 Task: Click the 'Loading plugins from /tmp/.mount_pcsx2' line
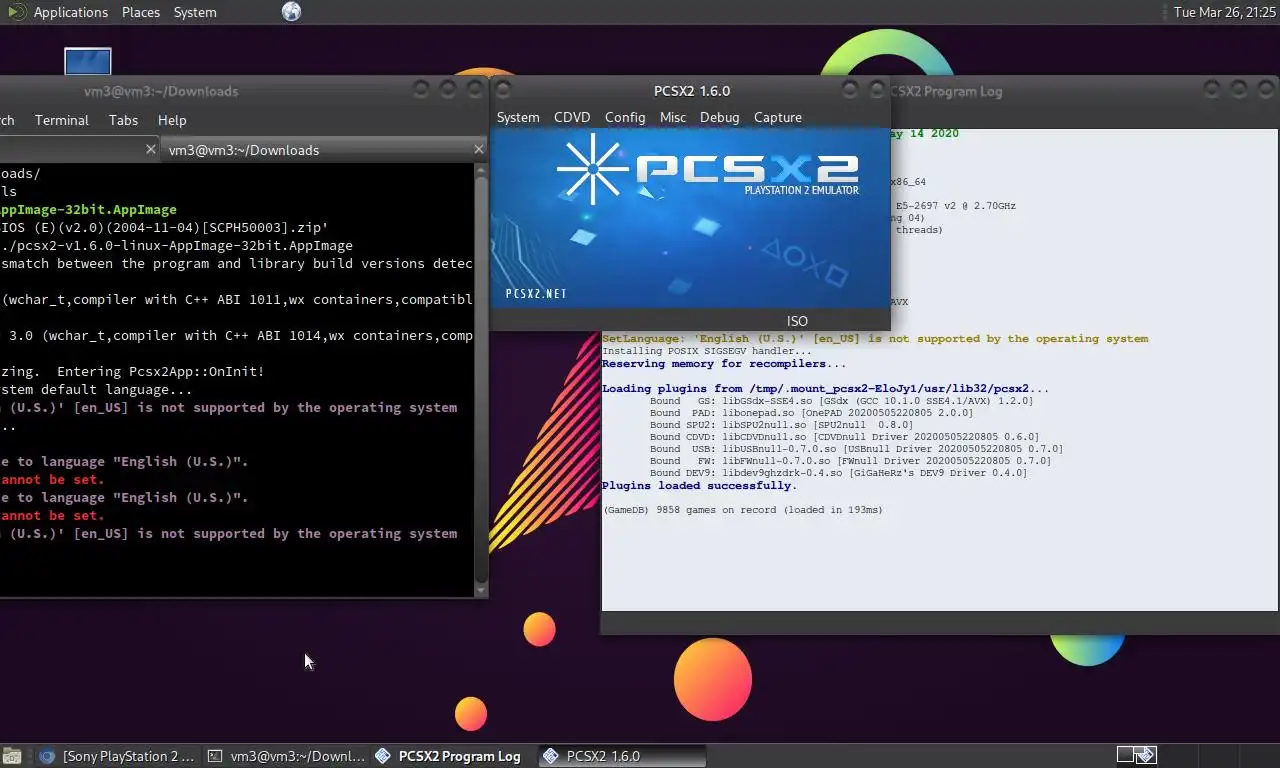pyautogui.click(x=826, y=389)
